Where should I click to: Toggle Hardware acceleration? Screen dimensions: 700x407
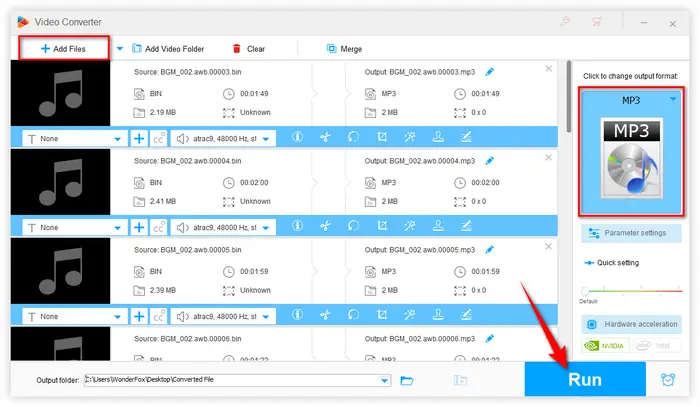click(631, 324)
